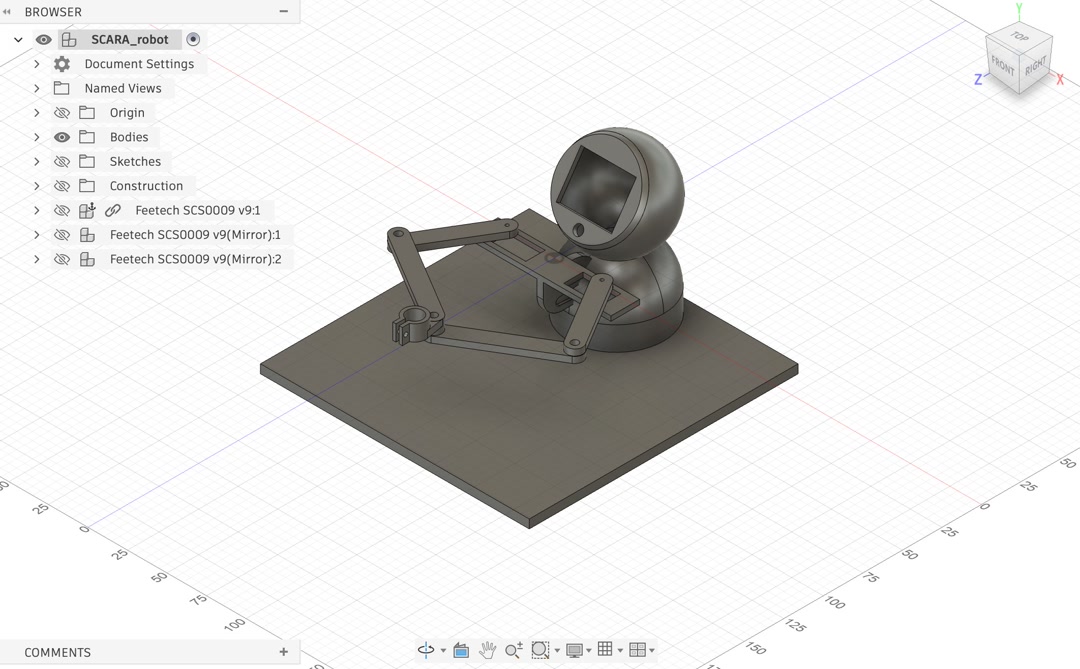Select Feetech SCS0009 v9(Mirror):1 label
1080x669 pixels.
coord(195,235)
